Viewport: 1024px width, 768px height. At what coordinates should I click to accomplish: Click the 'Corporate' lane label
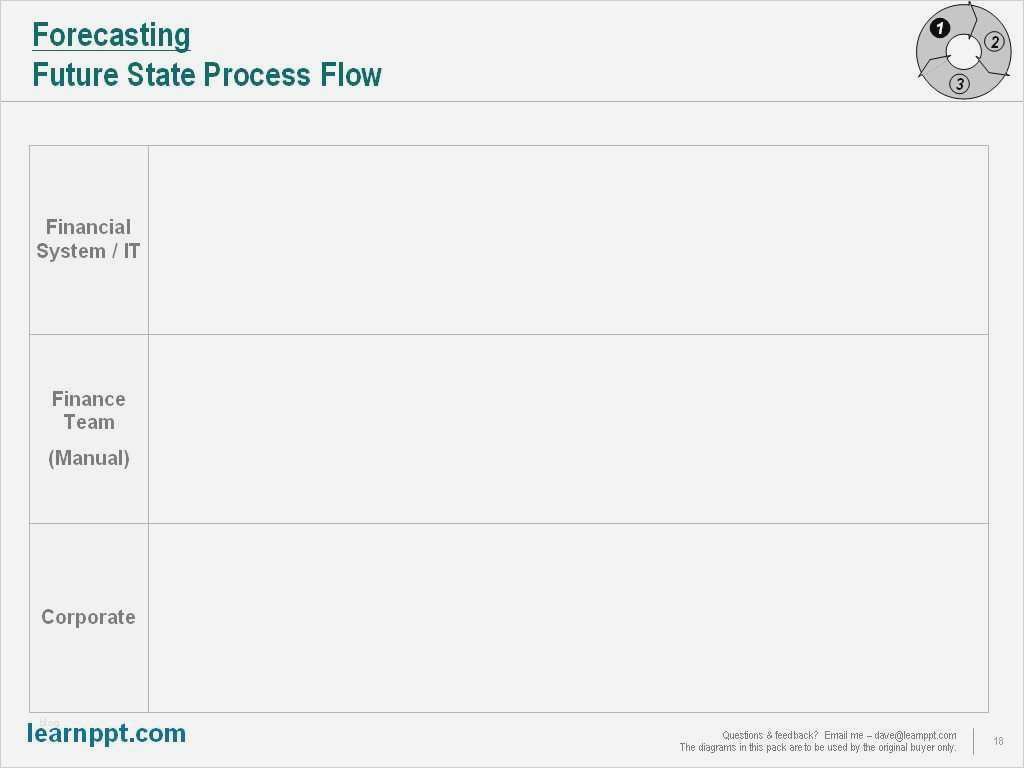click(x=88, y=617)
